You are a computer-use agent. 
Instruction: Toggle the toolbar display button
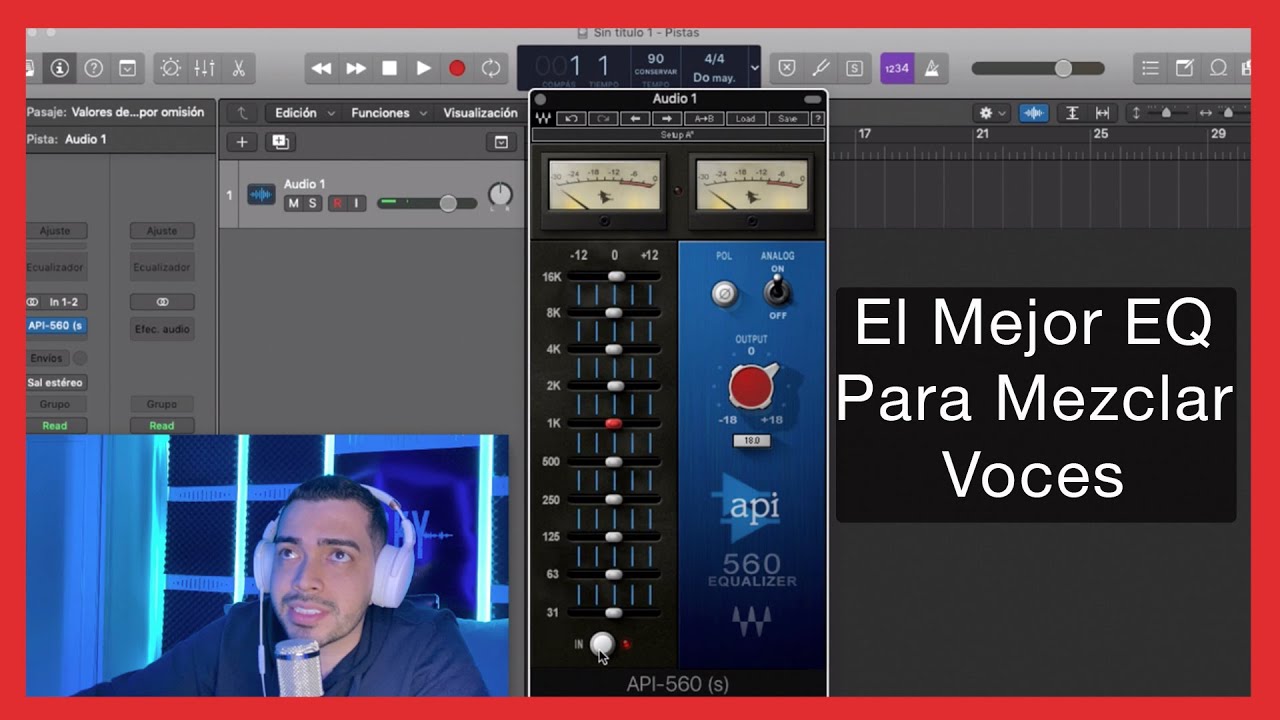[127, 68]
